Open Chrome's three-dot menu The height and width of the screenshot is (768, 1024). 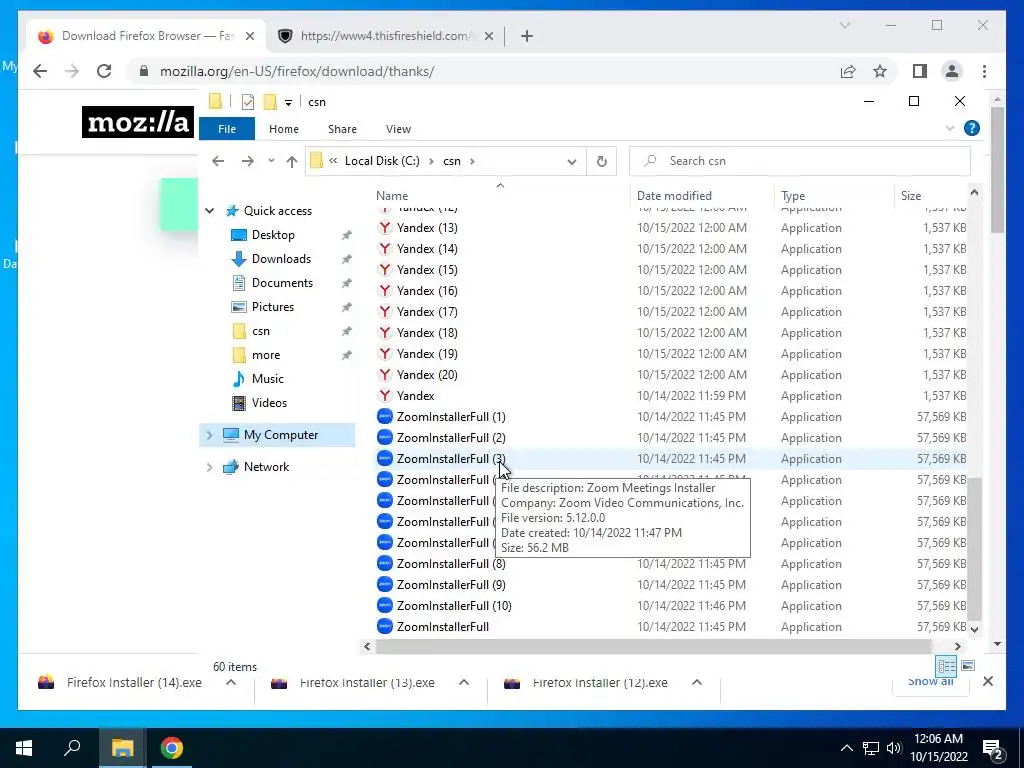(984, 71)
